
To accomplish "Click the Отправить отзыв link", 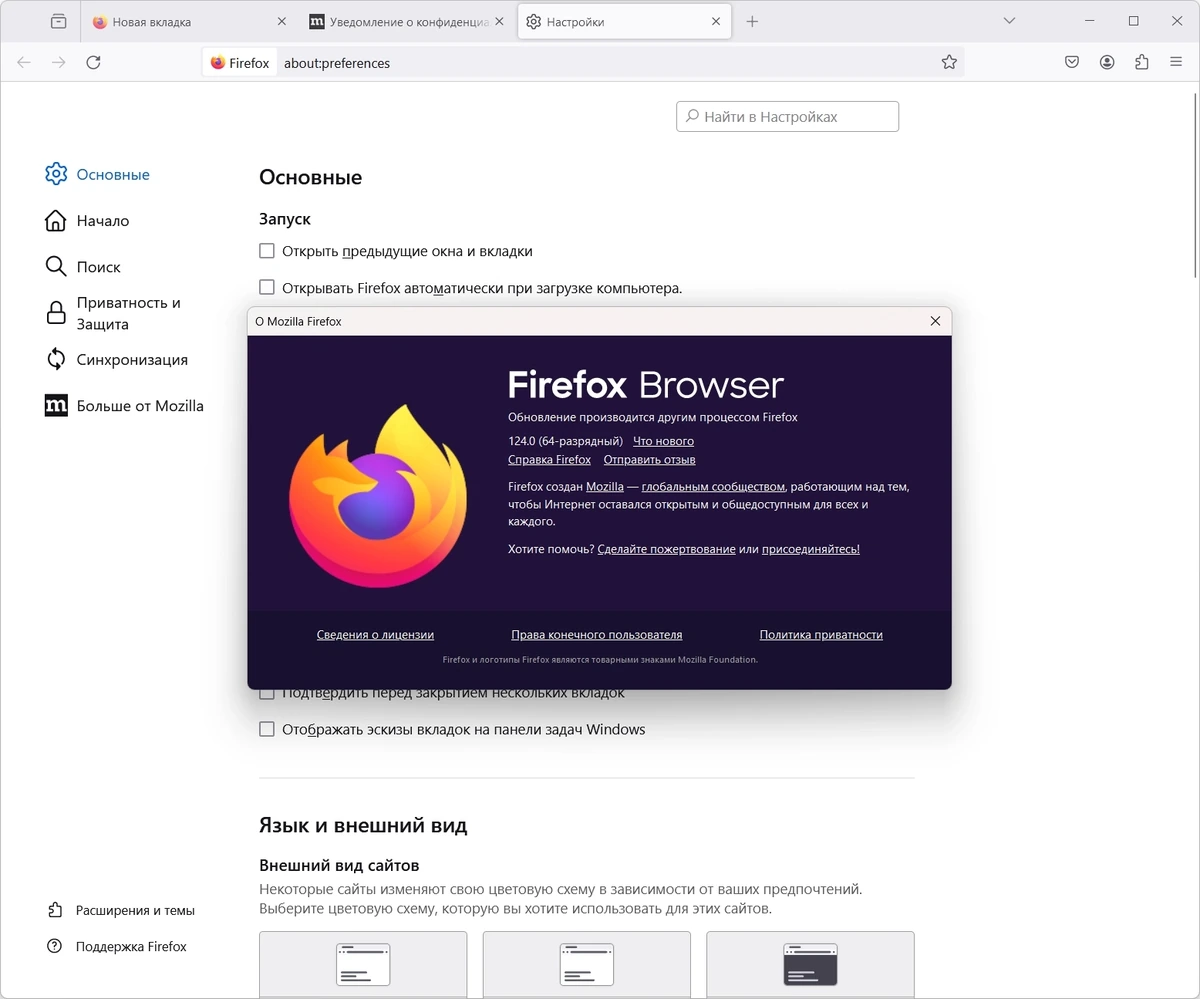I will (x=650, y=460).
